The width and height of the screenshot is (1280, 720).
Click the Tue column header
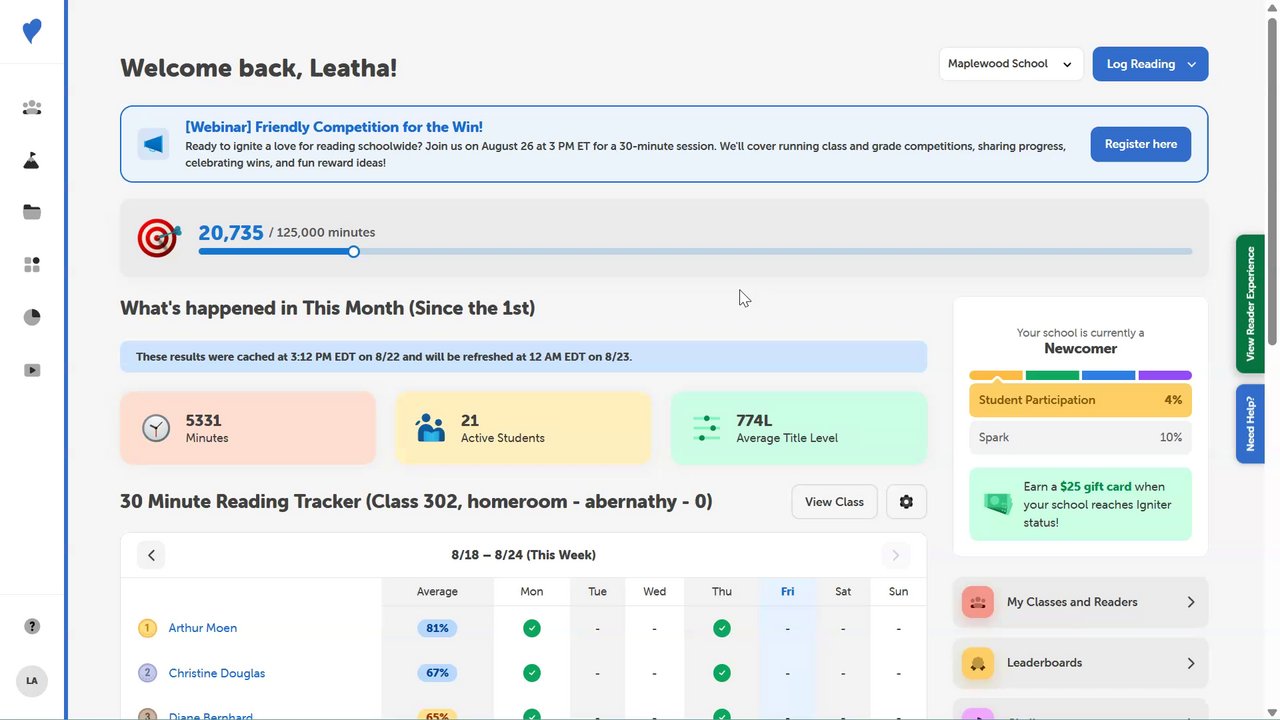coord(598,592)
